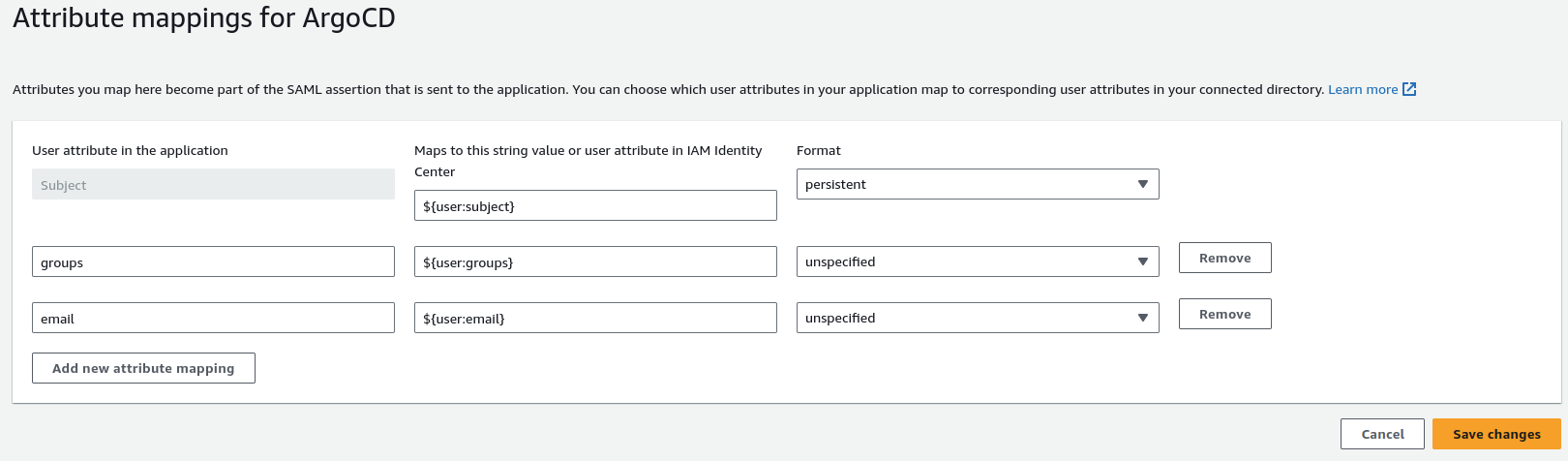Click the arrow icon on the groups format dropdown
The width and height of the screenshot is (1568, 461).
1142,261
